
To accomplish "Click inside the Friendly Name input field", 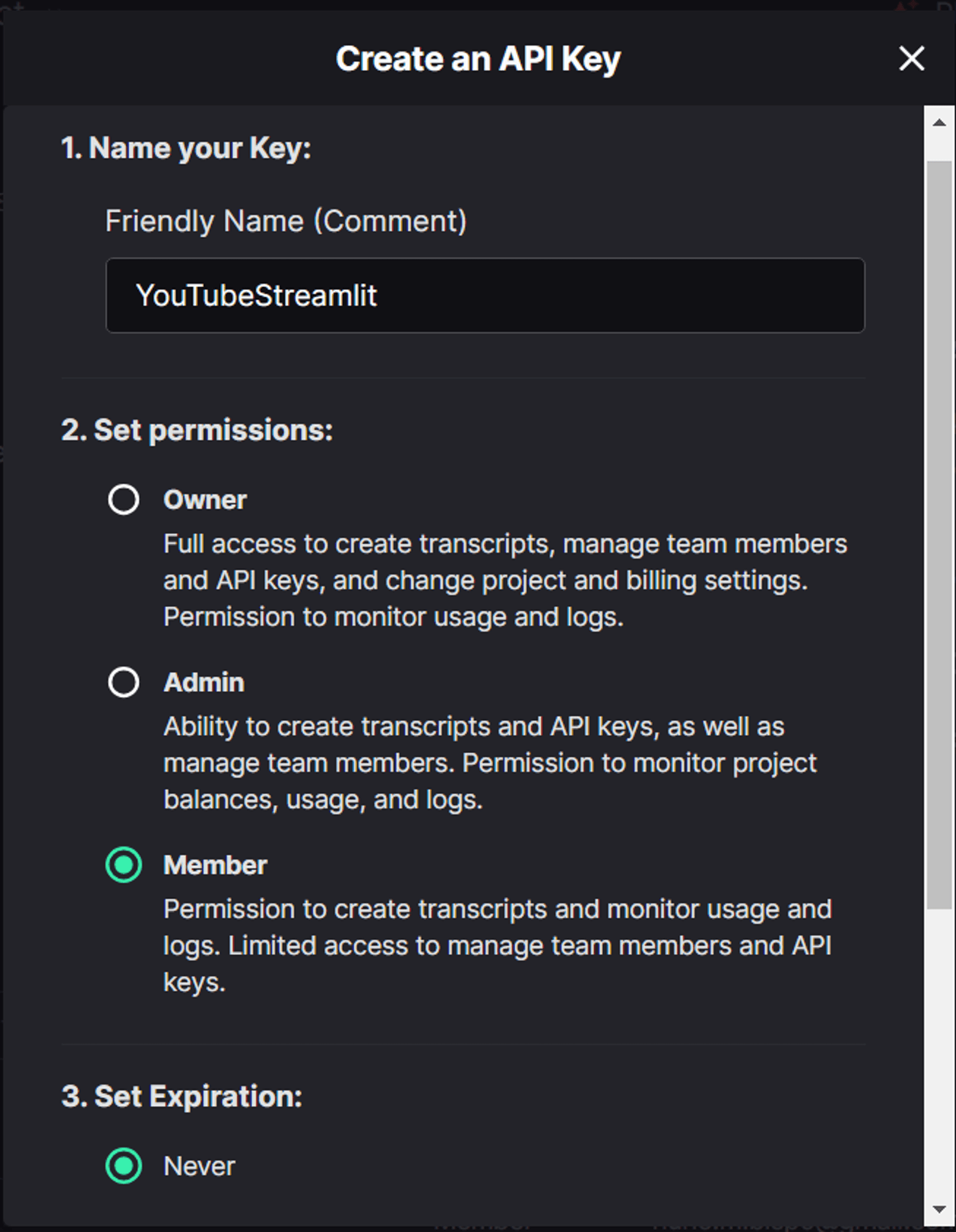I will click(485, 296).
